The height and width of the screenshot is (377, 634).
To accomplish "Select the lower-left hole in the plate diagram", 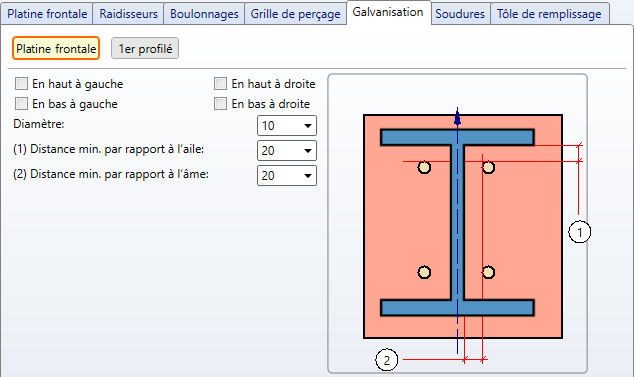I will 424,272.
